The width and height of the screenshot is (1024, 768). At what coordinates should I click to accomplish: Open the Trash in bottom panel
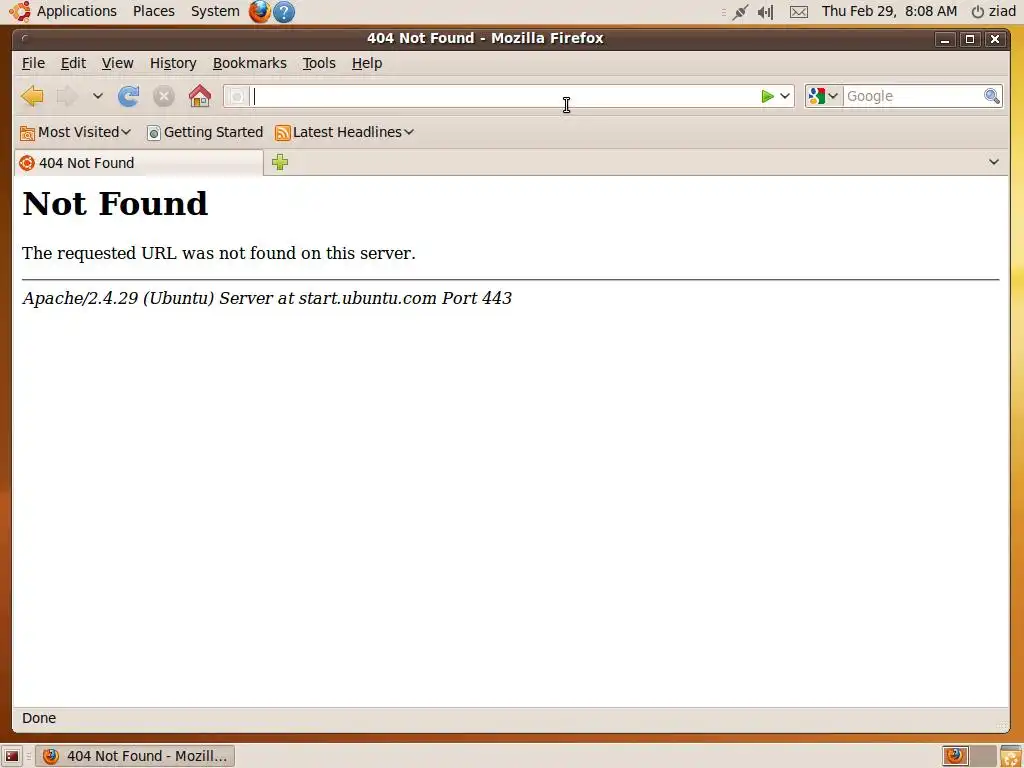pos(1010,757)
